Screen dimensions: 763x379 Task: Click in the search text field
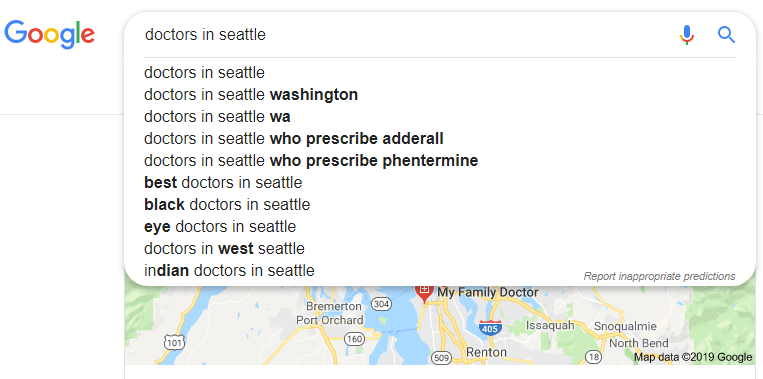coord(404,35)
